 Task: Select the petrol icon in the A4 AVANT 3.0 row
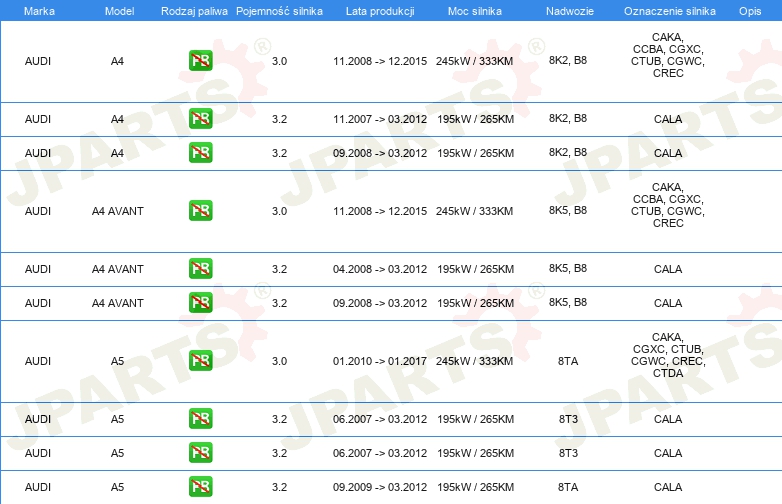pos(200,210)
